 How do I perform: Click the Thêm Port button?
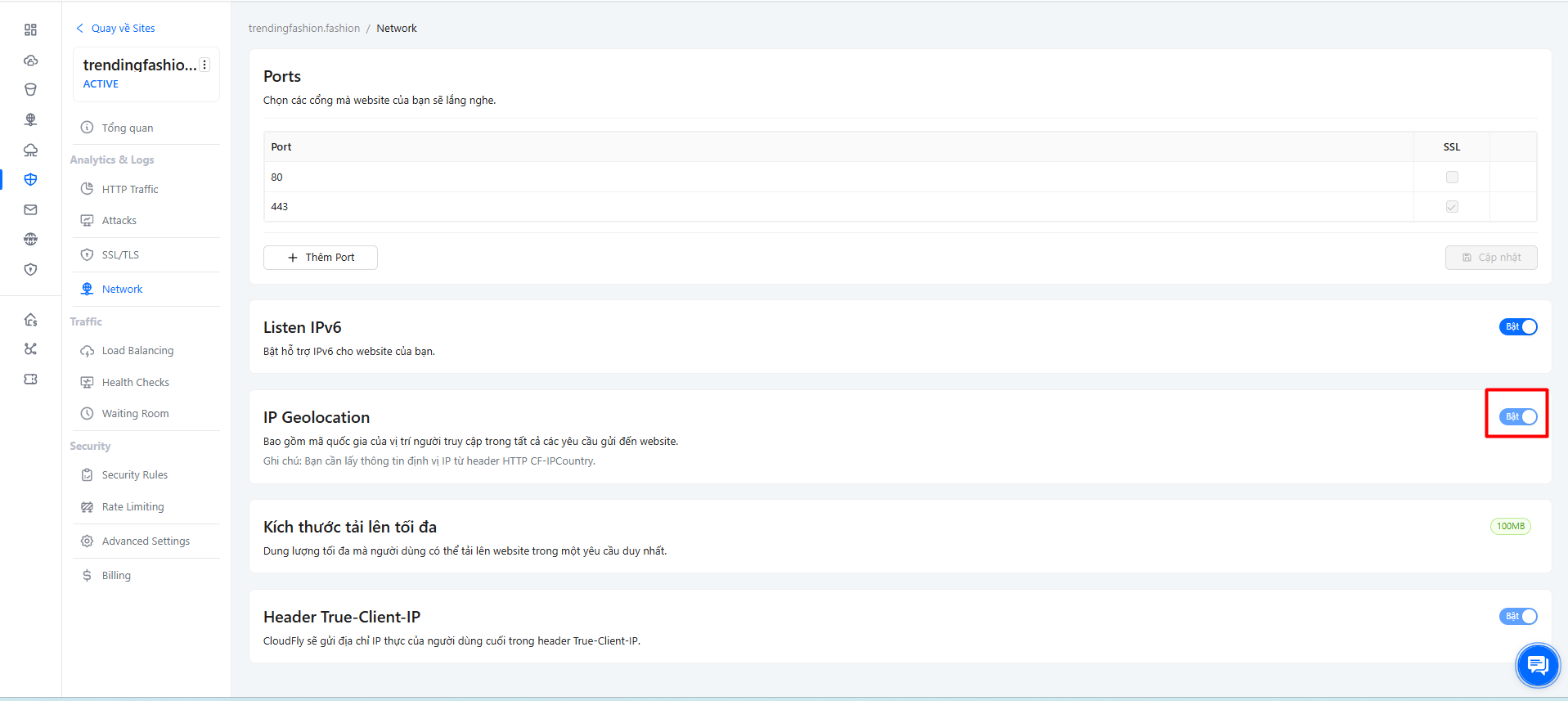pos(321,258)
